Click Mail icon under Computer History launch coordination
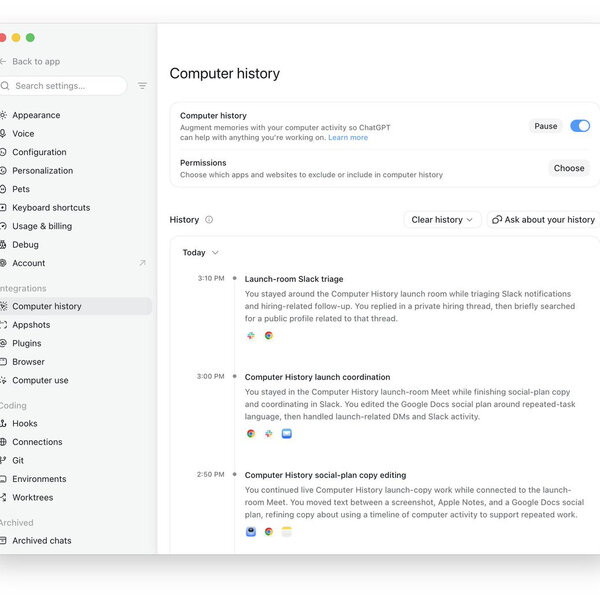 coord(287,434)
